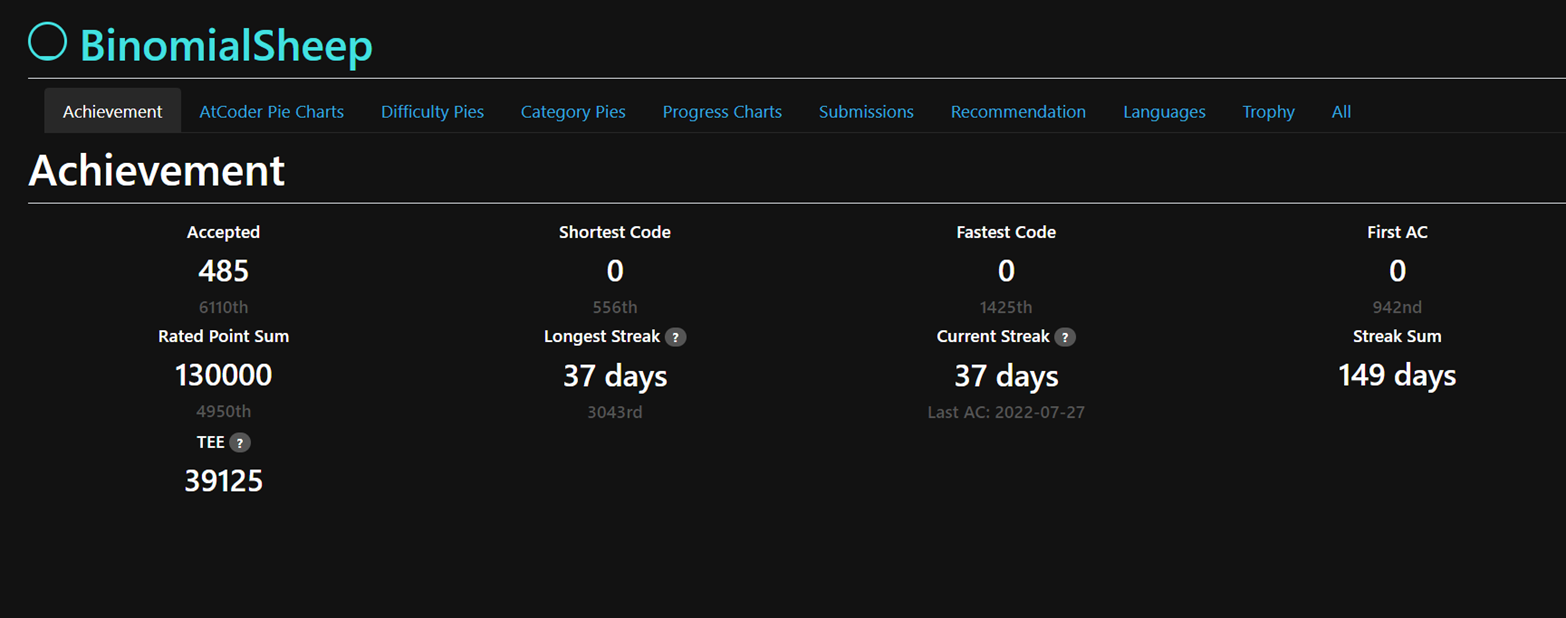Click the BinomialSheep username heading
1566x618 pixels.
226,46
